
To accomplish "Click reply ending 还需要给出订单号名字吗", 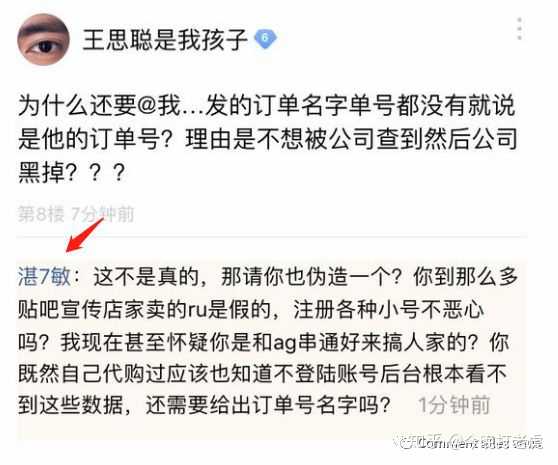I will tap(205, 405).
